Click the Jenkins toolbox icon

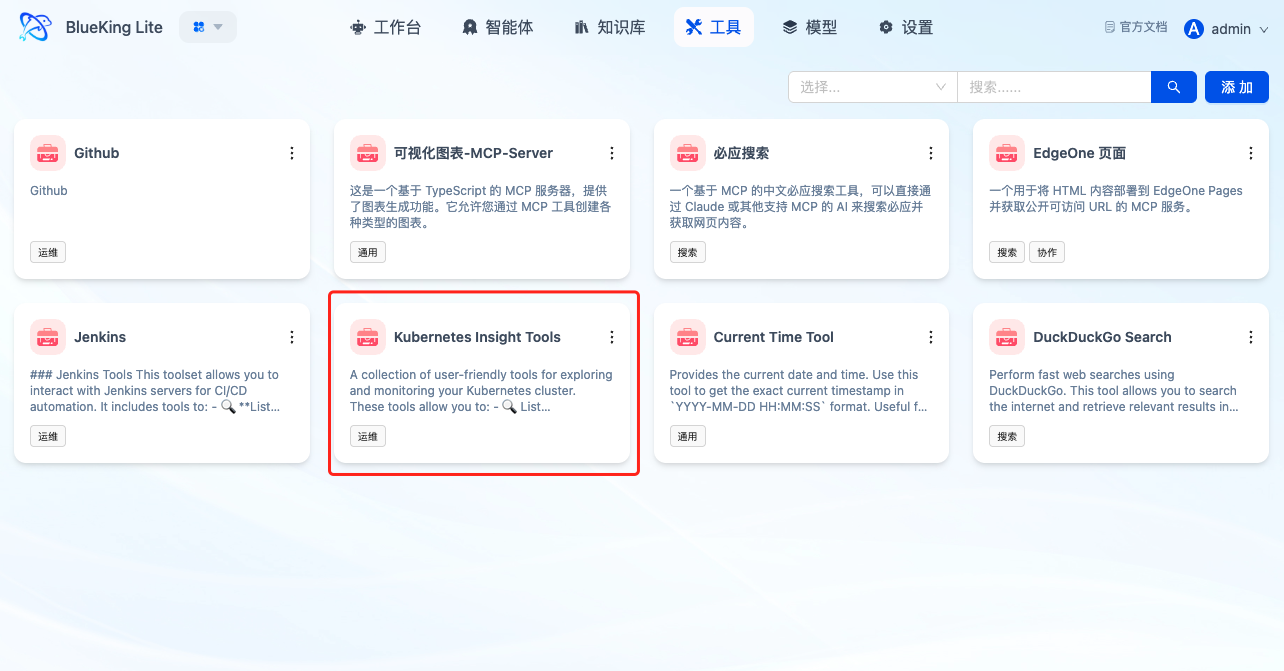point(48,337)
